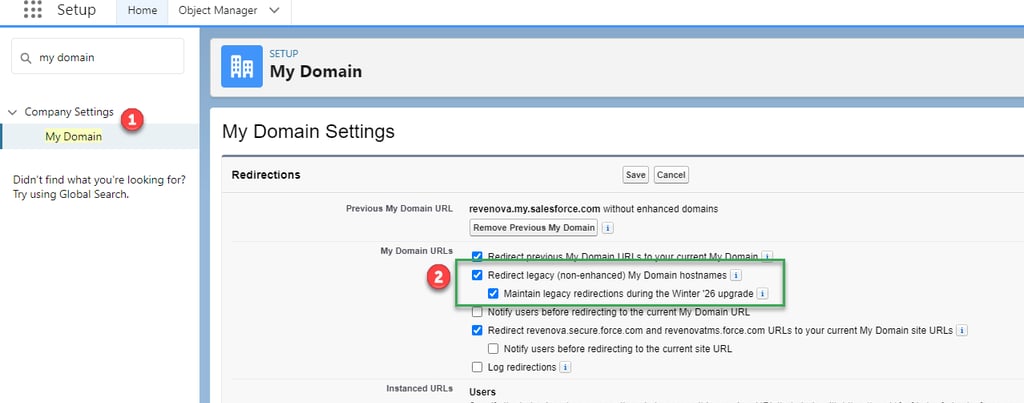1024x403 pixels.
Task: Switch to the Home tab
Action: [x=142, y=10]
